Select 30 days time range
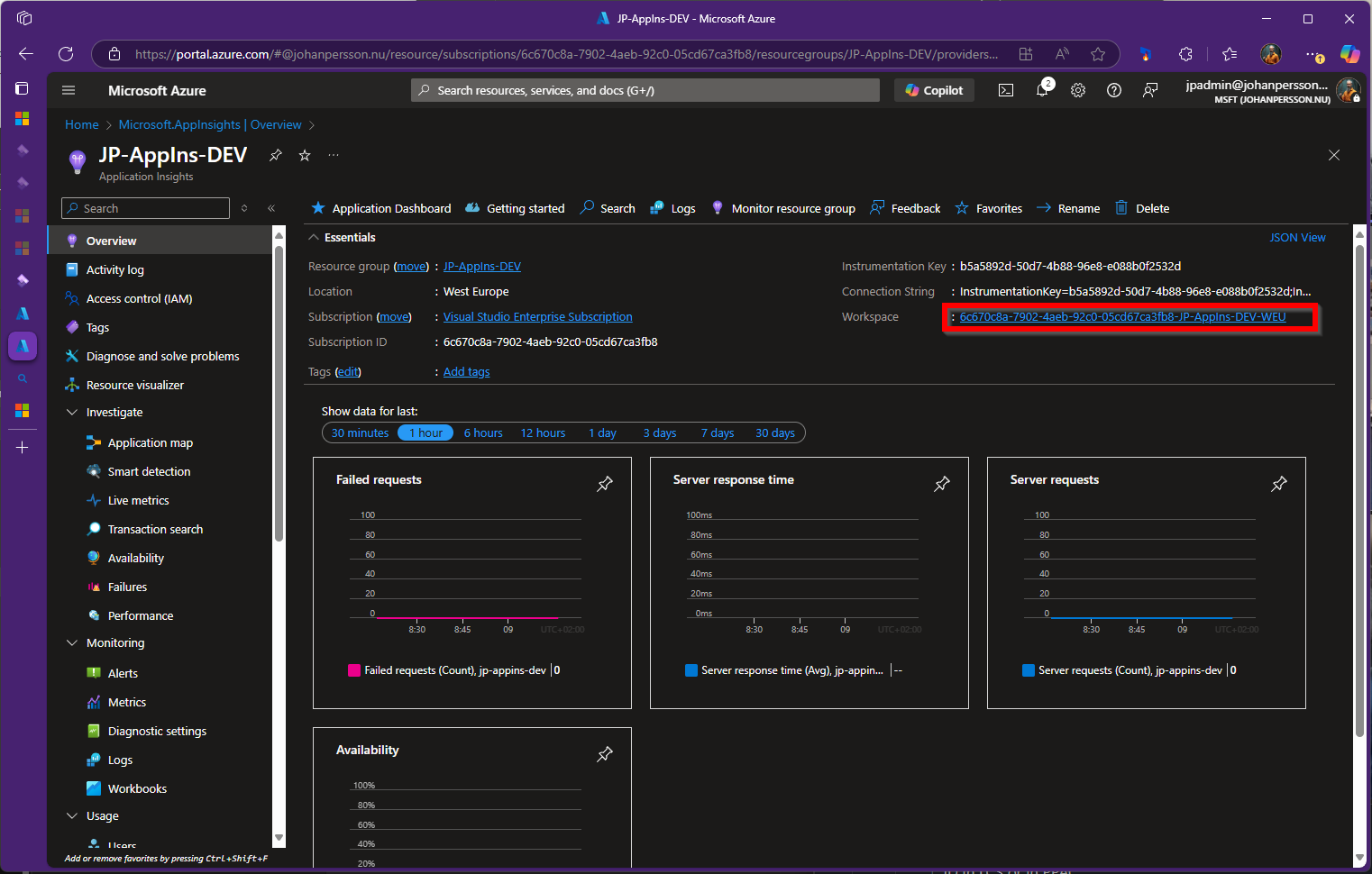This screenshot has height=874, width=1372. tap(775, 432)
